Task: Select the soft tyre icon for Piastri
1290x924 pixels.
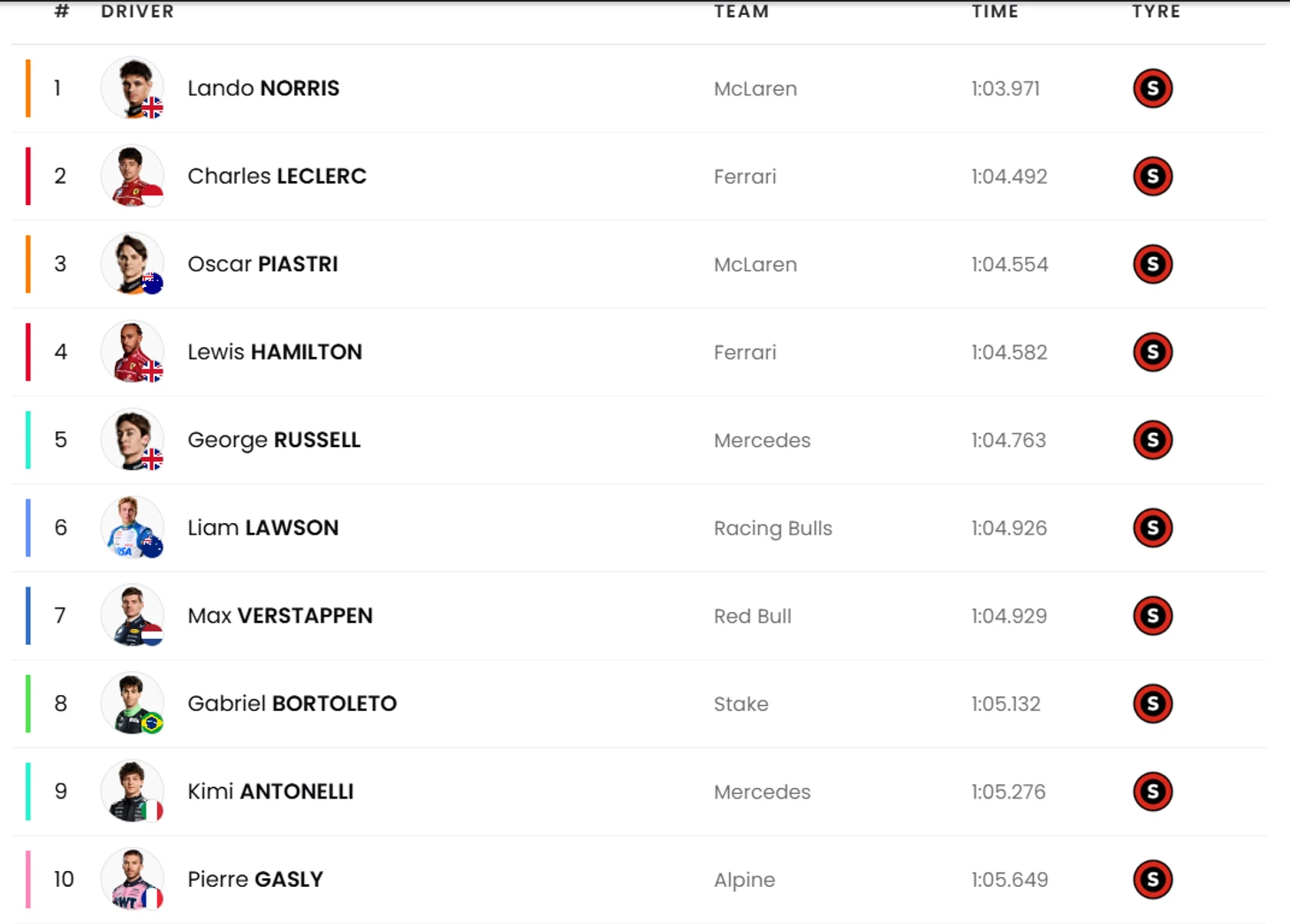Action: [x=1152, y=264]
